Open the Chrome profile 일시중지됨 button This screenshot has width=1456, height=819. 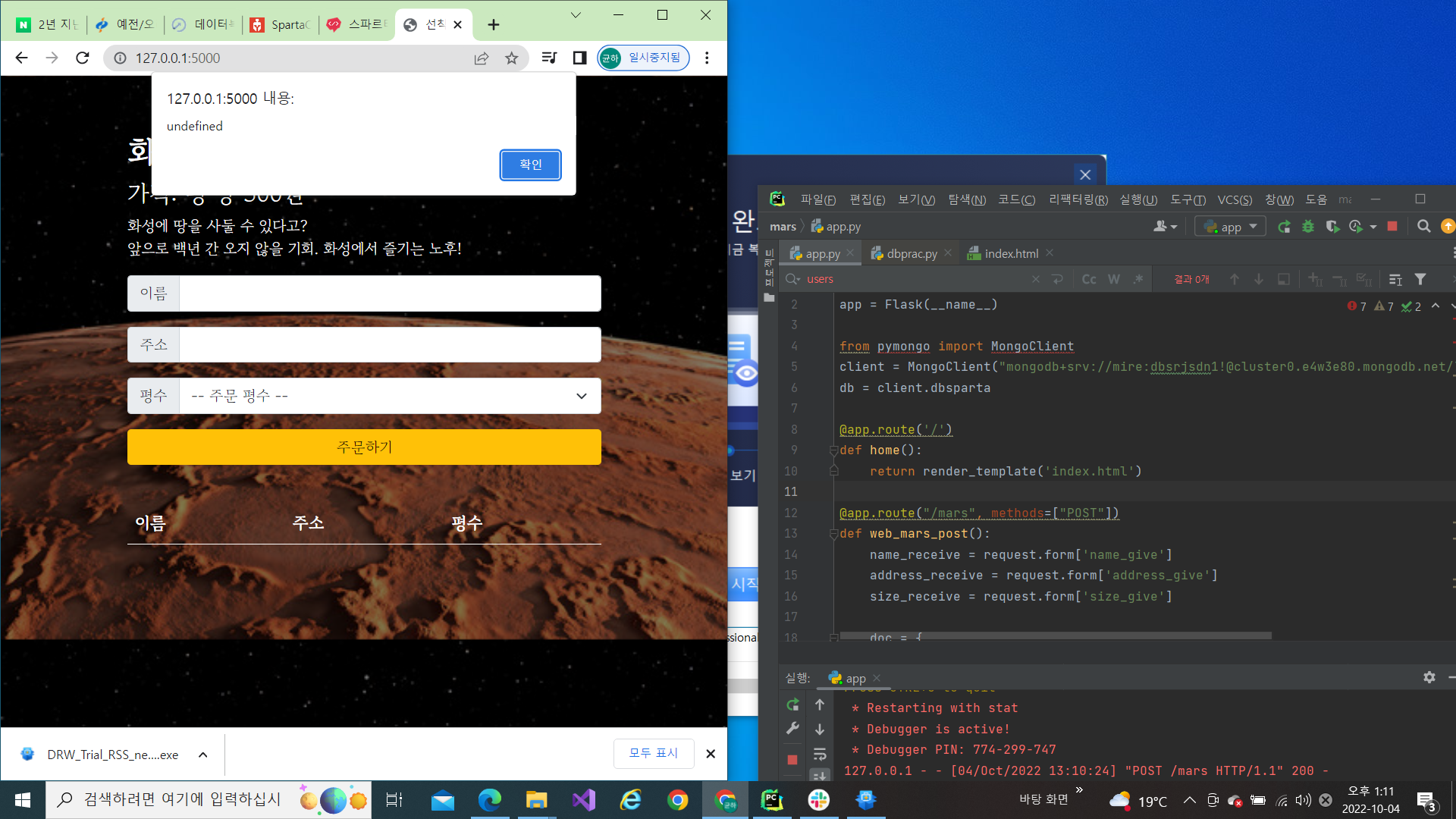pos(643,58)
